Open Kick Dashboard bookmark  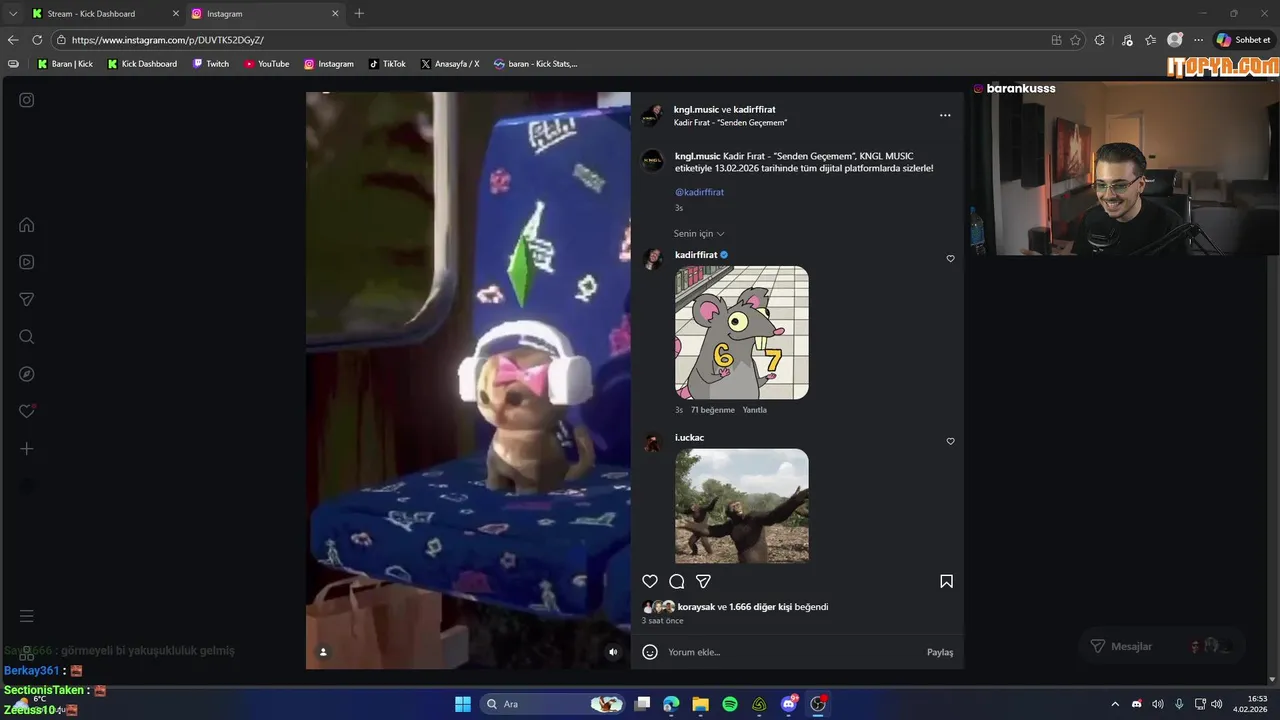pos(142,64)
